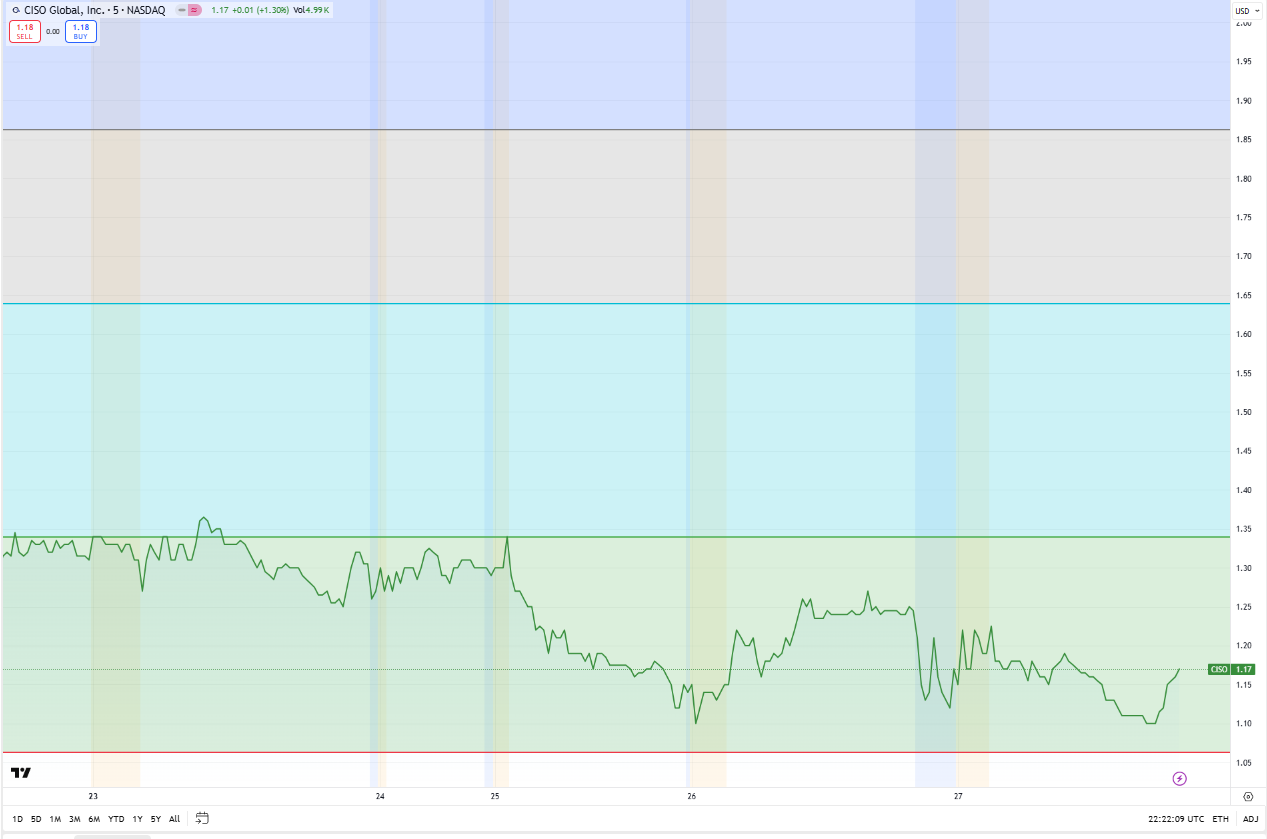Click the CISO 1.17 price label
The image size is (1267, 839).
[x=1231, y=669]
